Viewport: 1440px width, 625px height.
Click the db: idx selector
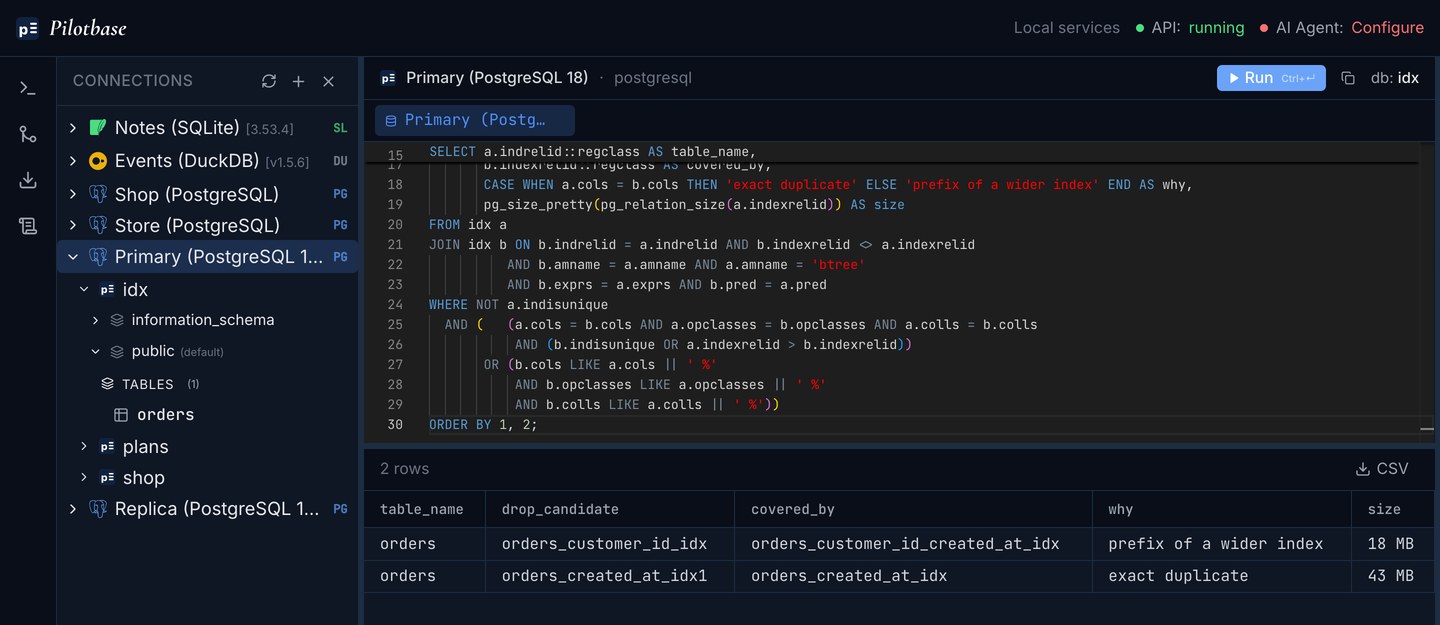(x=1395, y=78)
